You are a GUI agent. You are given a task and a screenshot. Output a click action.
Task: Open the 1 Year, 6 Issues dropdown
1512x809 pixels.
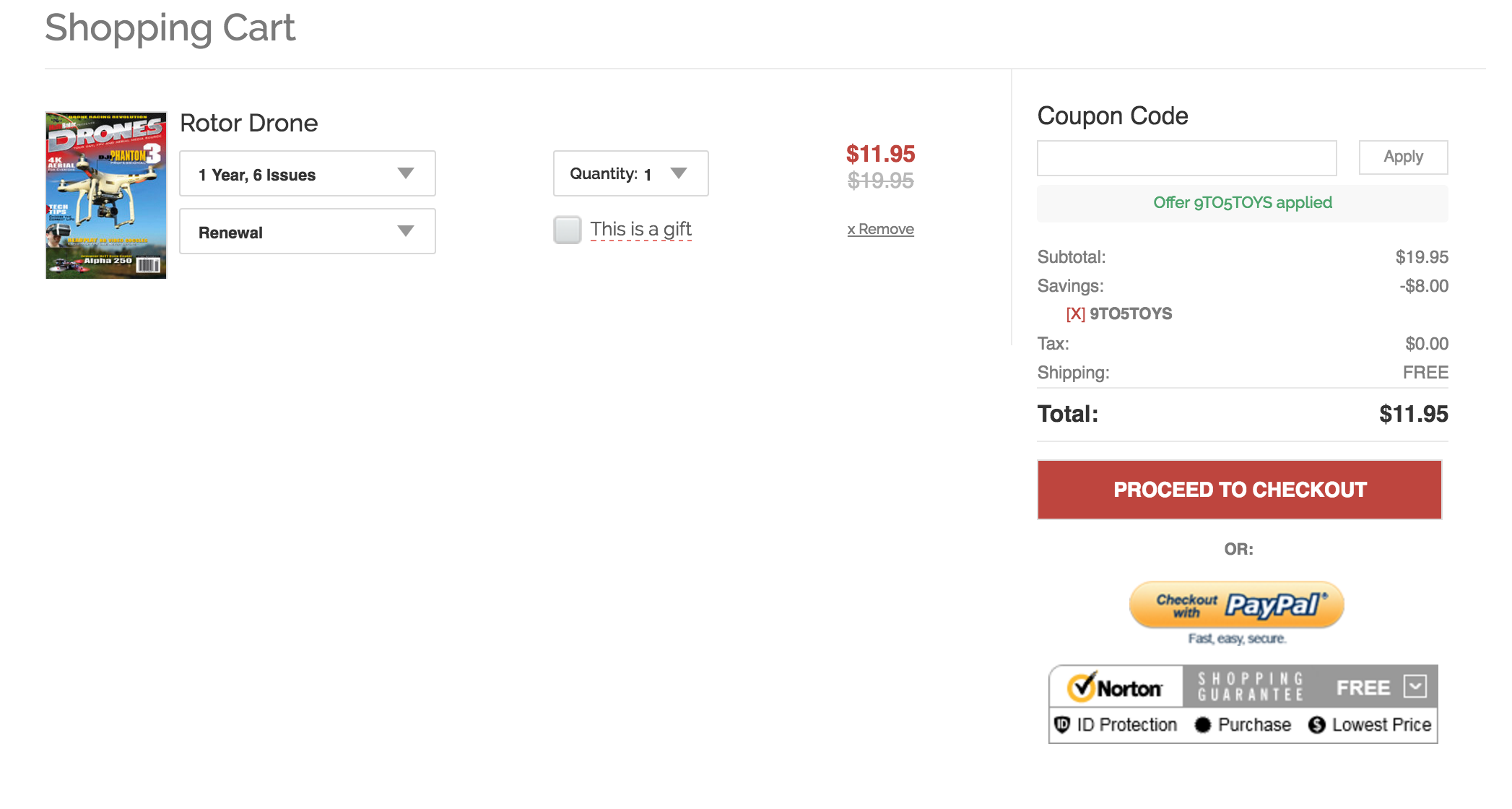pos(307,174)
